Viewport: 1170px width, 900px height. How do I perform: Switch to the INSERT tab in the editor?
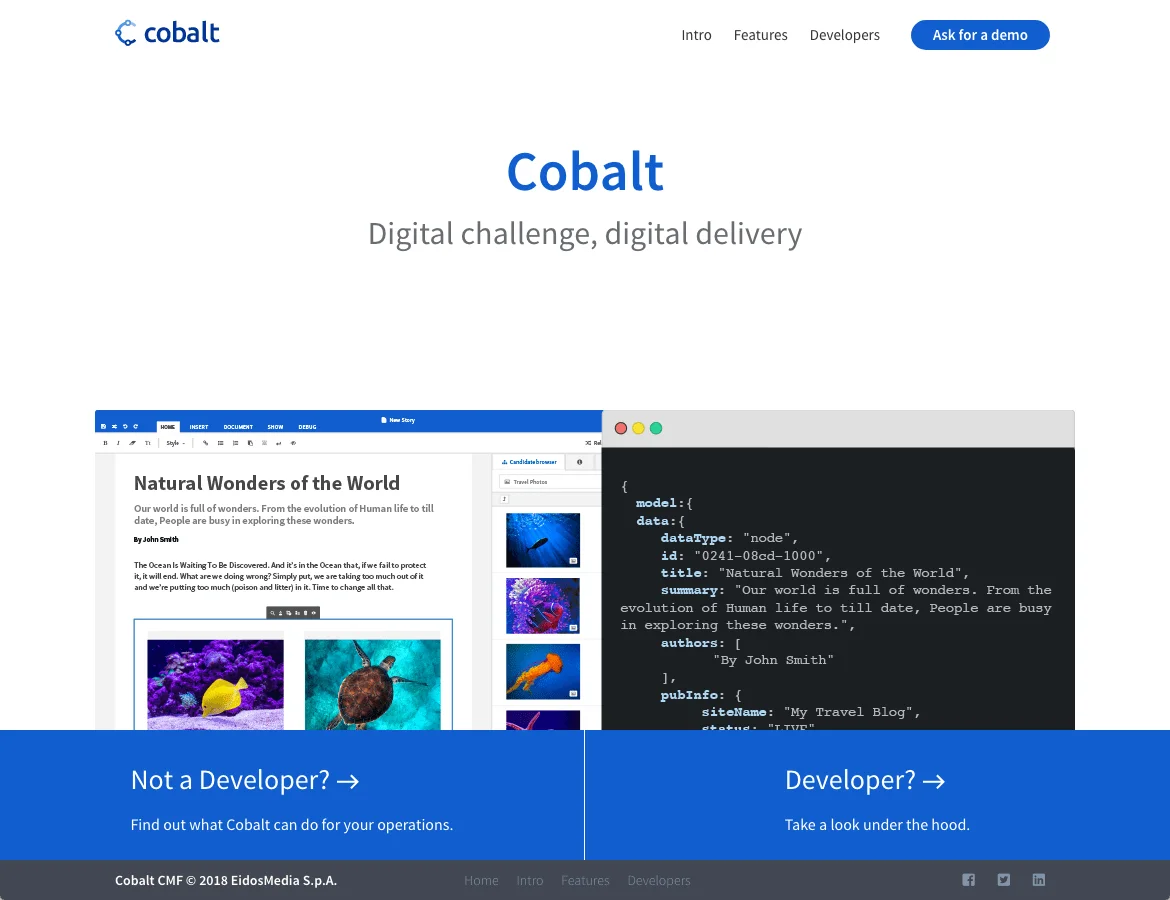pyautogui.click(x=198, y=427)
